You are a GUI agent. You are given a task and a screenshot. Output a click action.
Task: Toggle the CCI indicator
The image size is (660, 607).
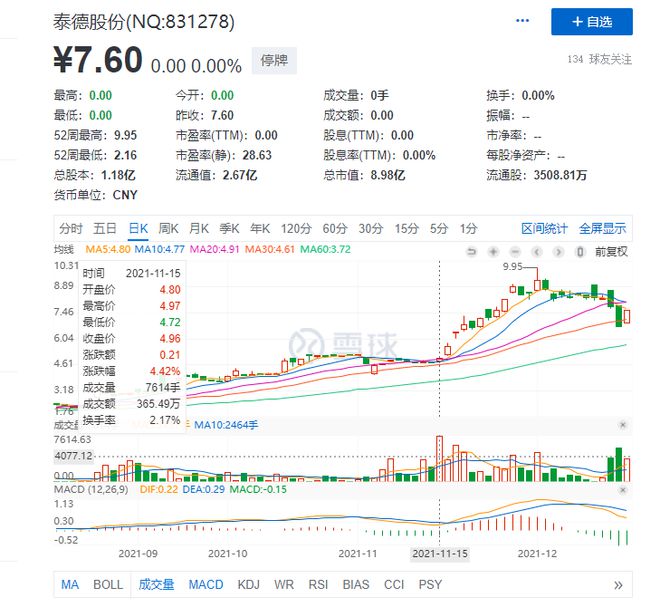click(394, 585)
